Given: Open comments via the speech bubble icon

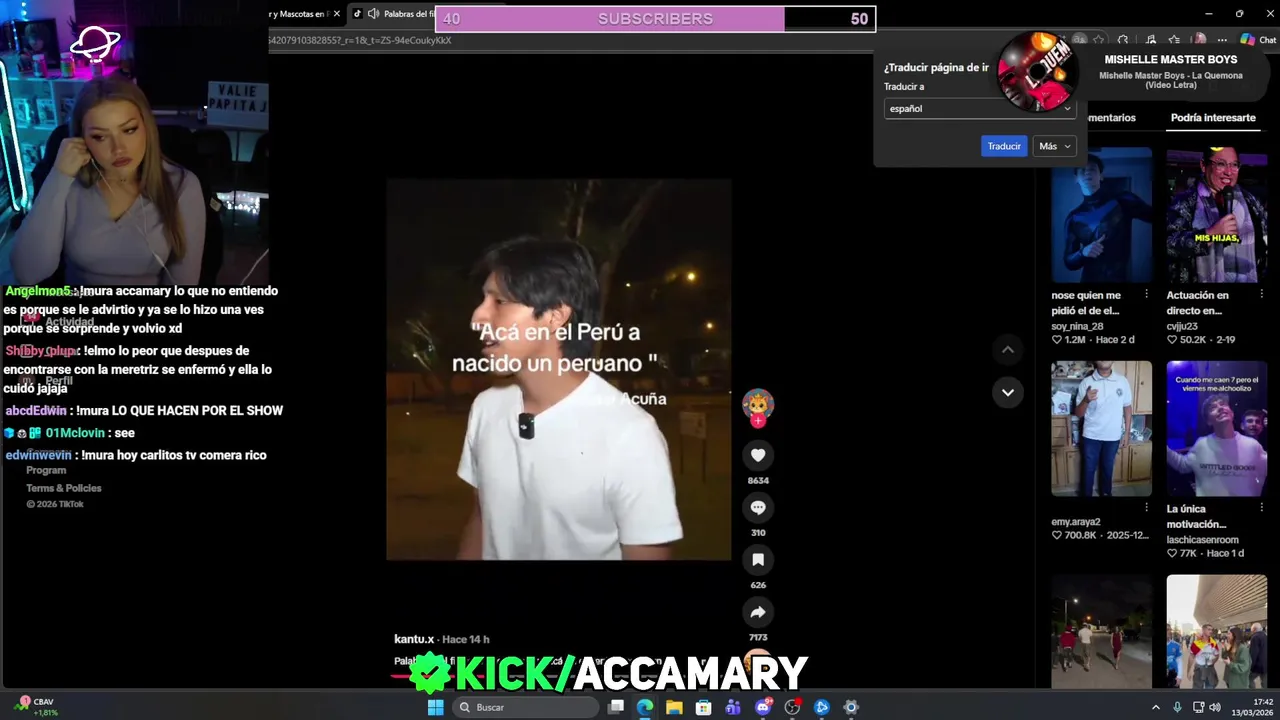Looking at the screenshot, I should tap(758, 508).
